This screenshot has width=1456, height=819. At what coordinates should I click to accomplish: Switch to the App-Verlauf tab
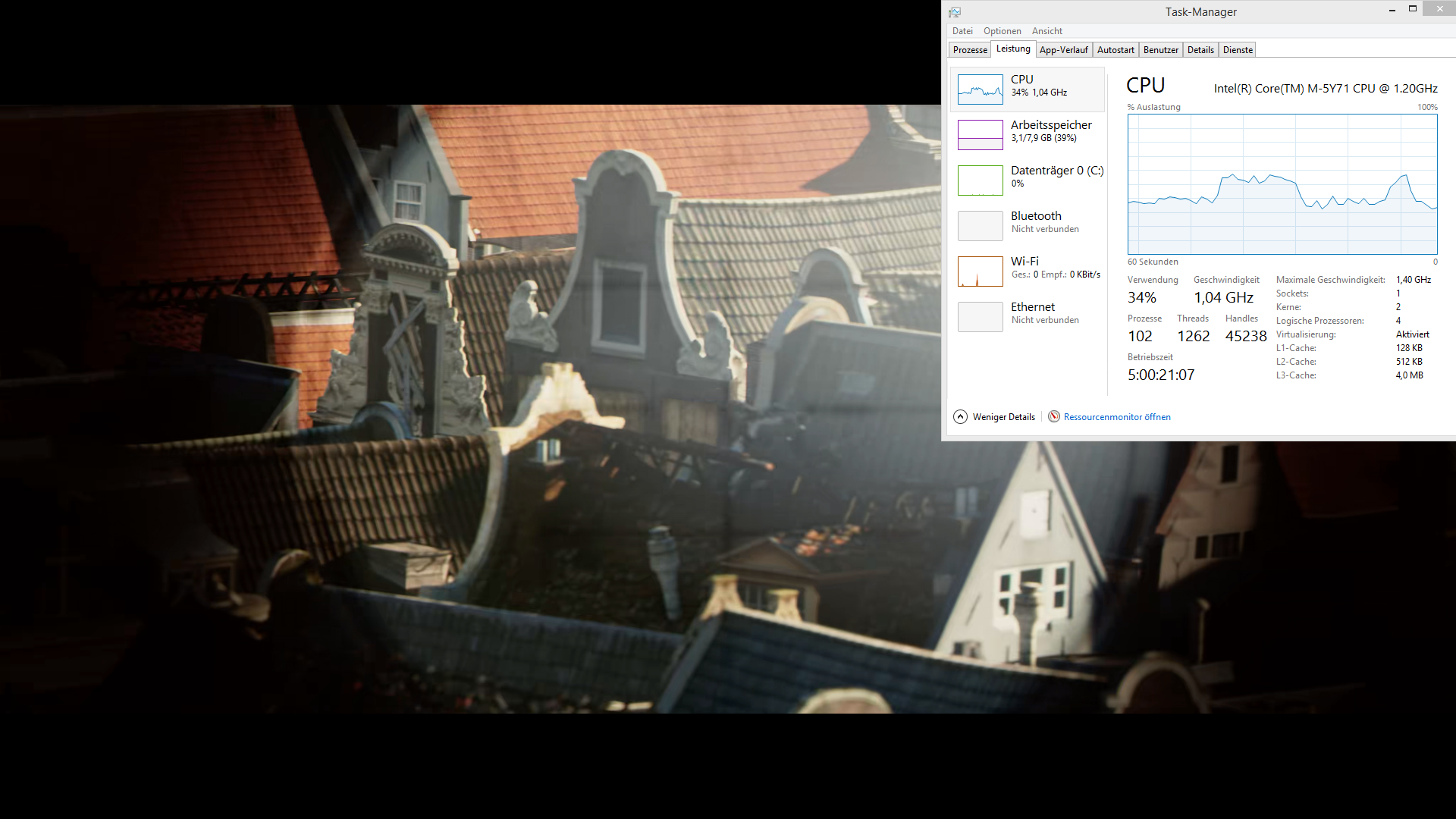tap(1063, 50)
